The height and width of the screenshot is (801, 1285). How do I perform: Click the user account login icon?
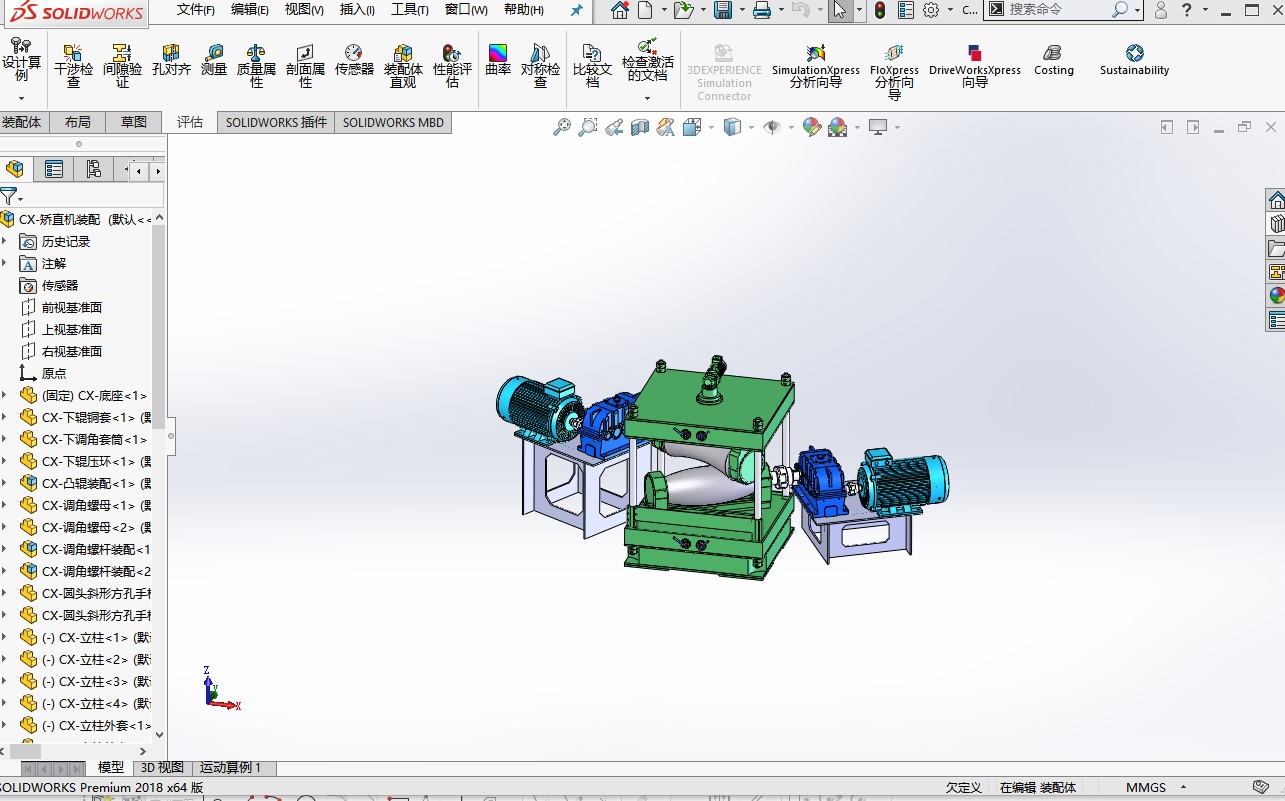1160,10
